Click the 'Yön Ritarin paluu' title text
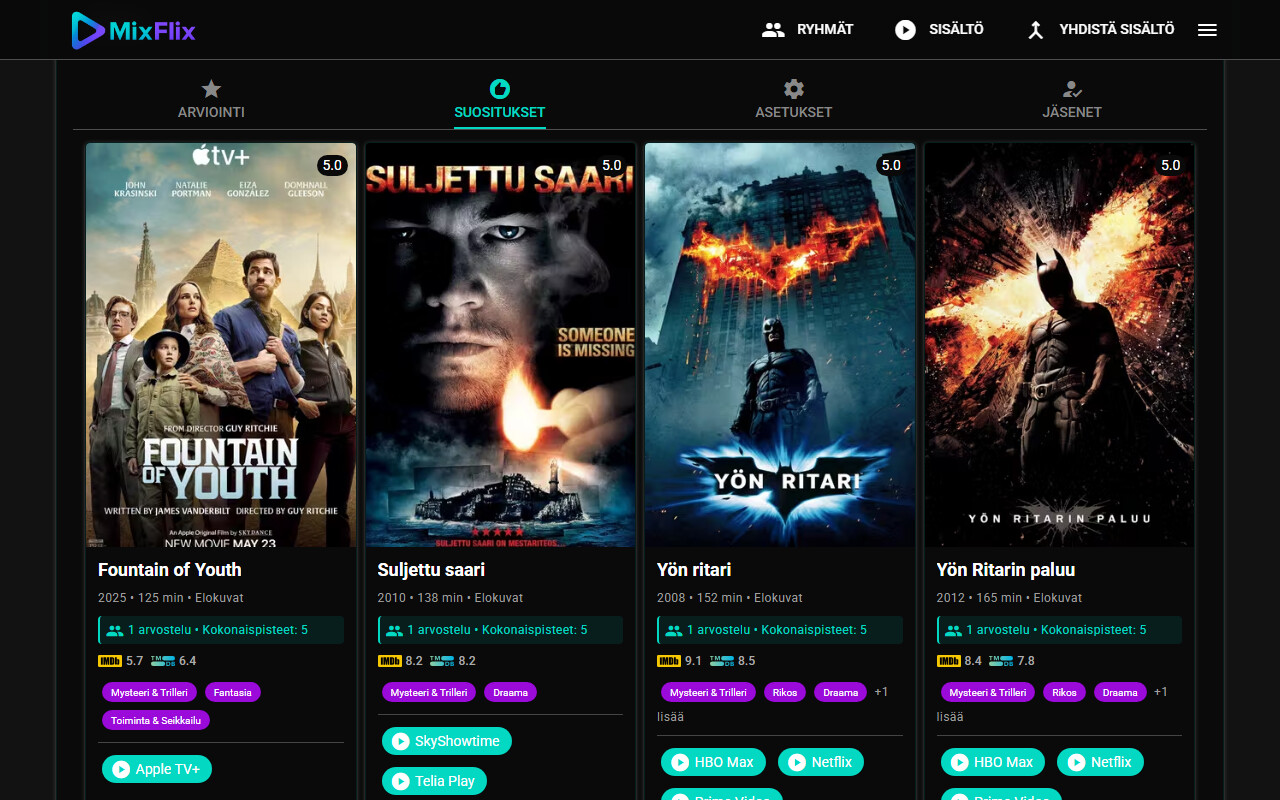 tap(1006, 570)
